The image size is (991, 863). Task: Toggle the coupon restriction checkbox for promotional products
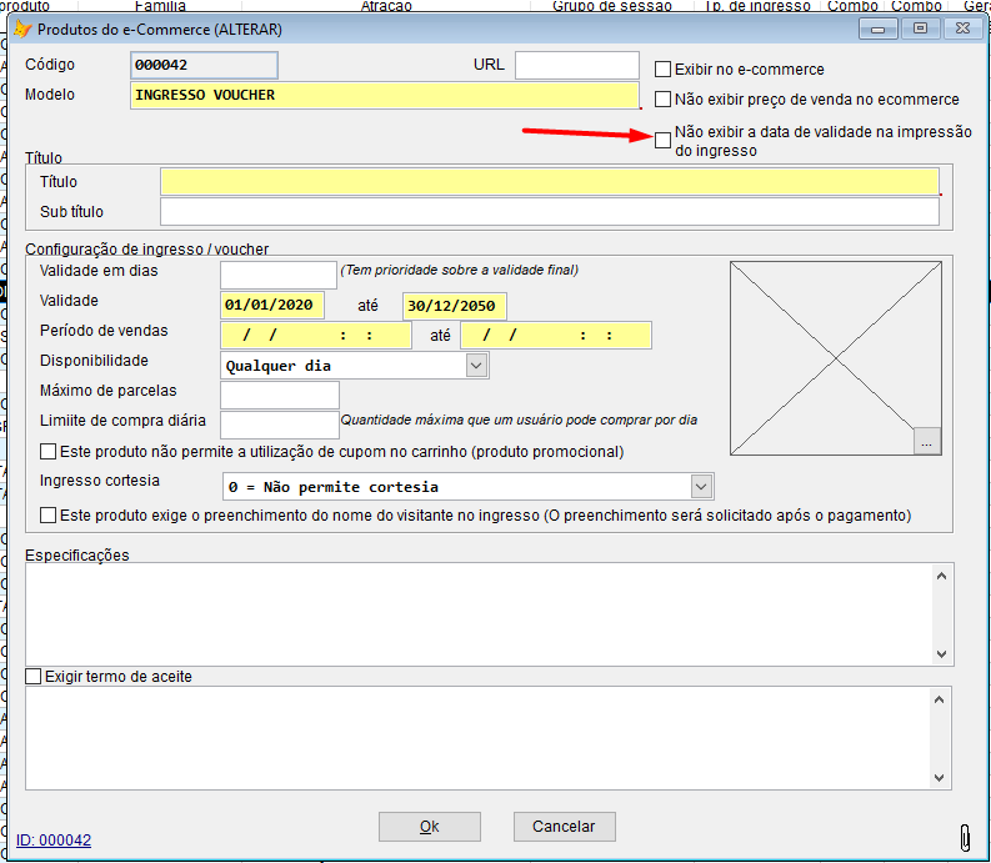[x=46, y=451]
